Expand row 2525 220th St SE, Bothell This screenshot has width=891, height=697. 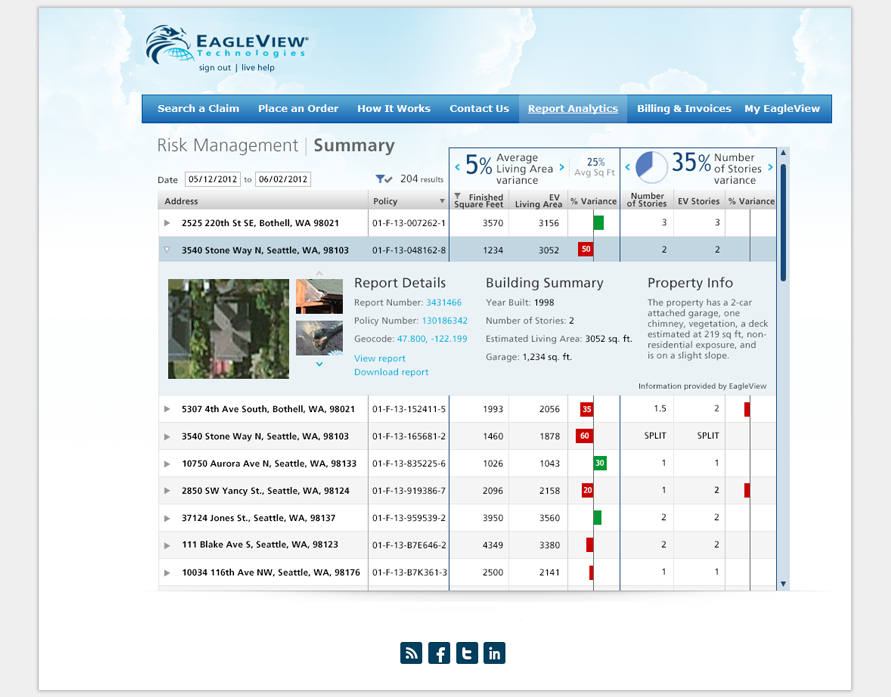coord(167,223)
